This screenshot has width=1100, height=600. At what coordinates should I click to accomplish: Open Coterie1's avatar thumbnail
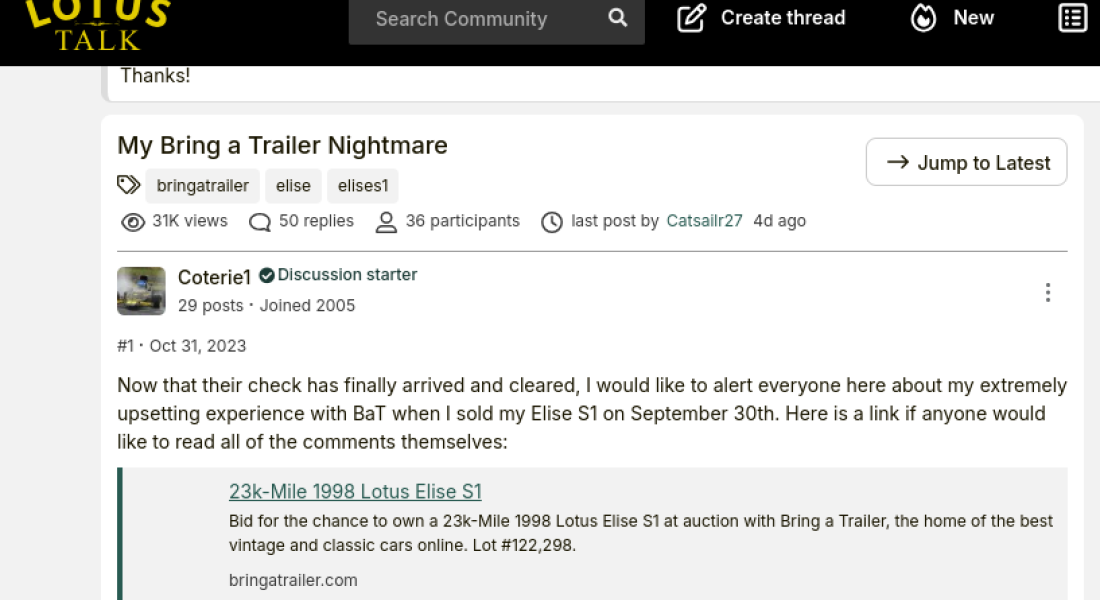pos(141,291)
